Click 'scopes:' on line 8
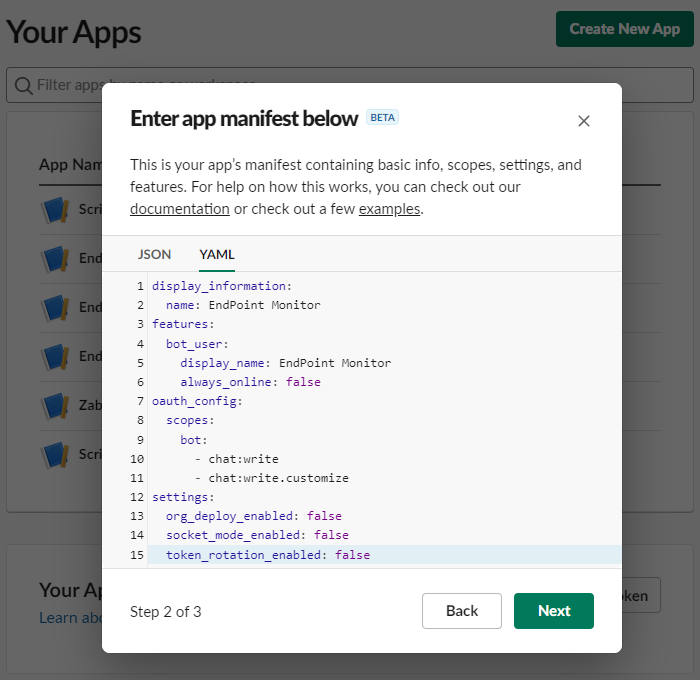Image resolution: width=700 pixels, height=680 pixels. point(190,421)
